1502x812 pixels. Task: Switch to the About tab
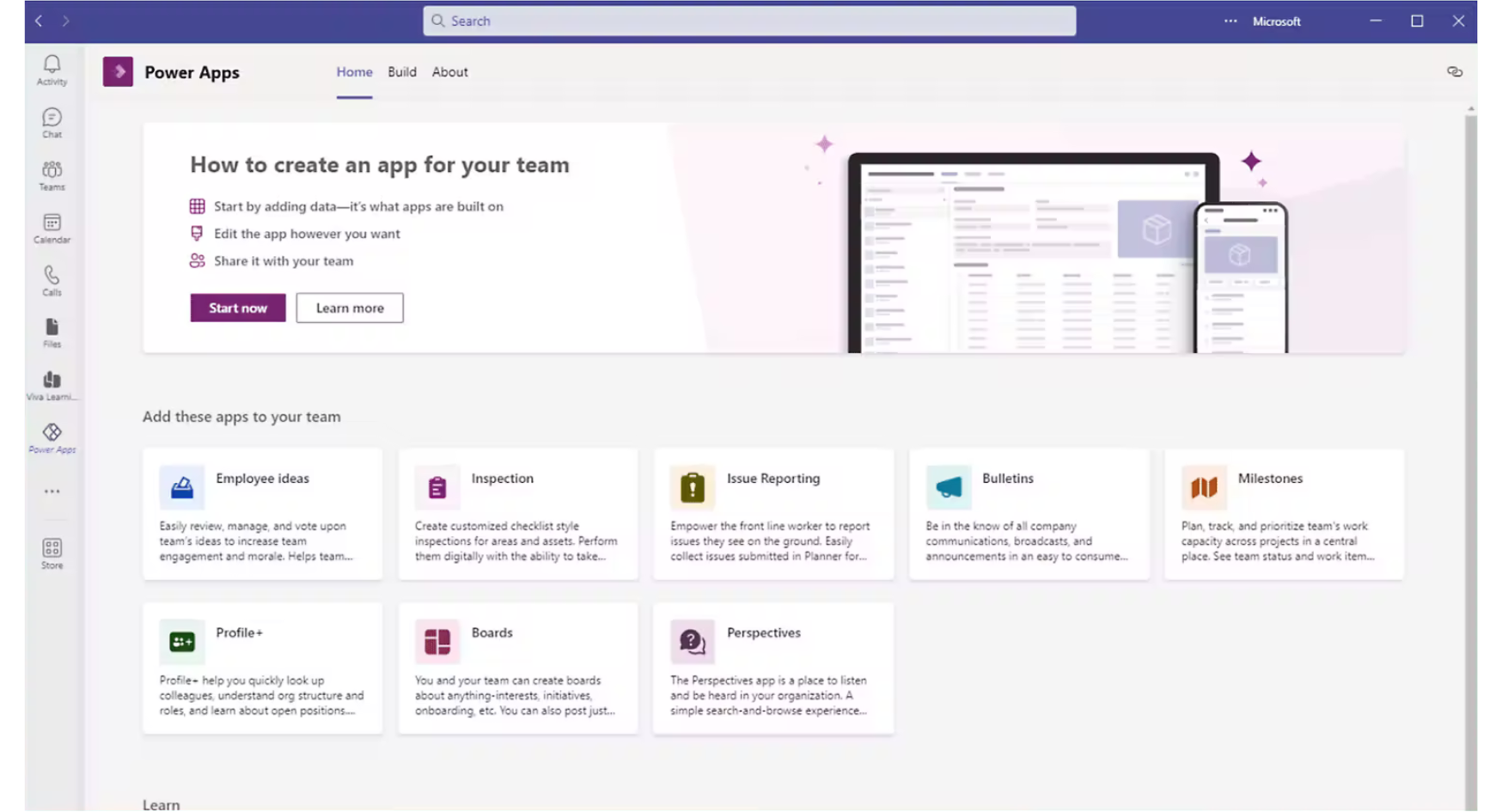point(450,72)
